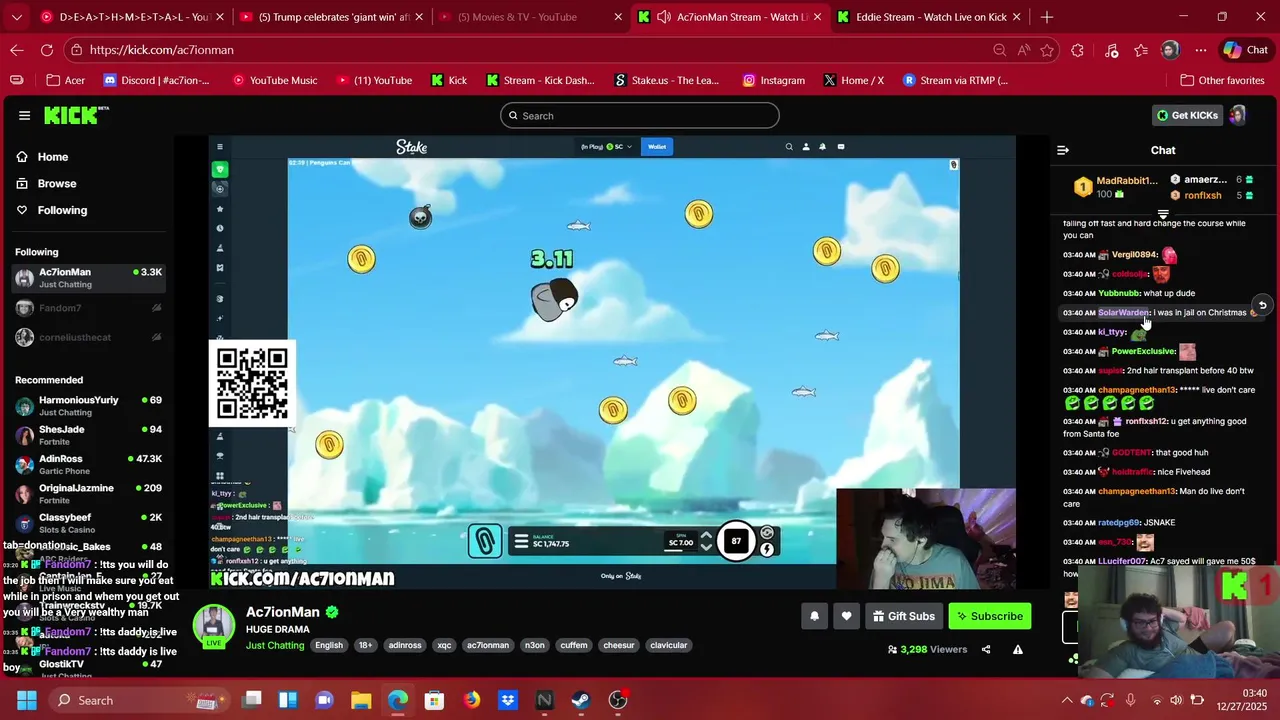Open the Other favorites folder

(x=1222, y=80)
